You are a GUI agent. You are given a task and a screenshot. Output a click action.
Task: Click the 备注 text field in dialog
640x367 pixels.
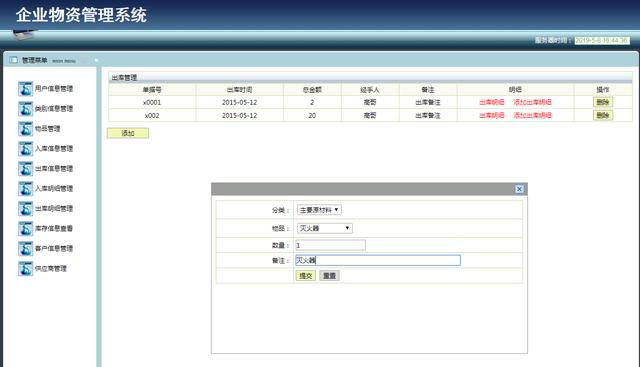378,260
